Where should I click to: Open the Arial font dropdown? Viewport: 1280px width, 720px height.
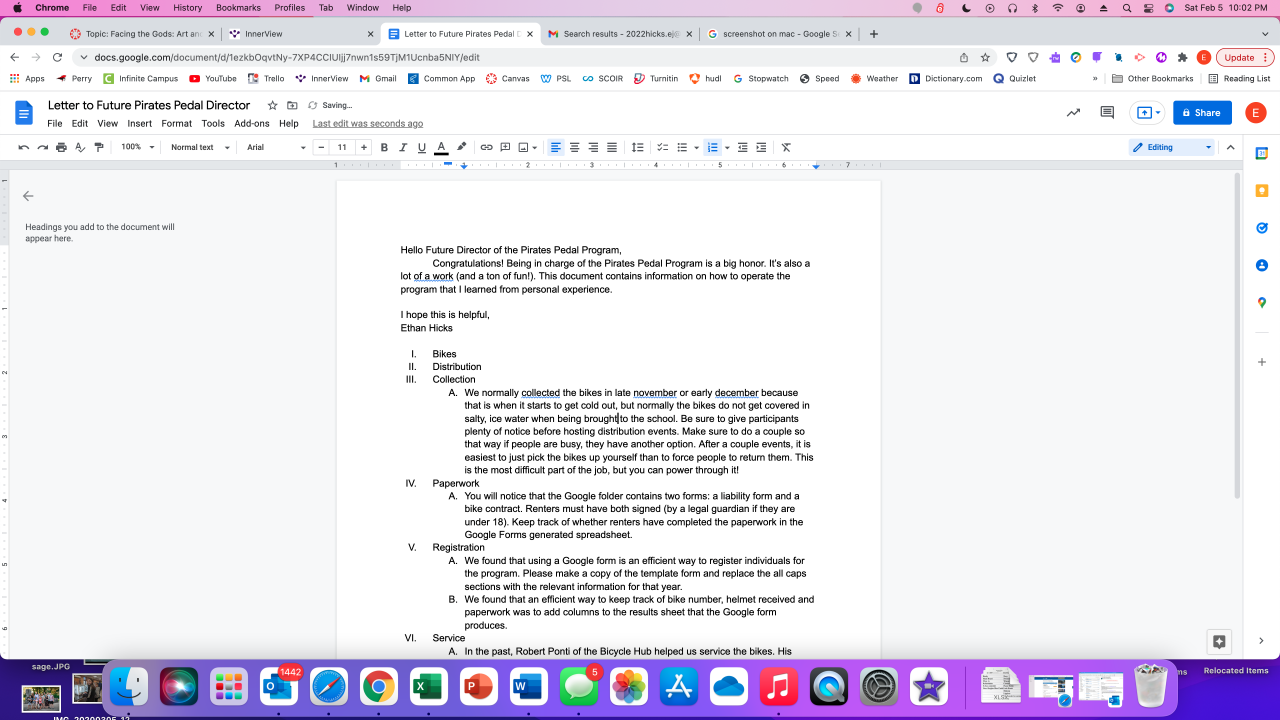[x=276, y=147]
